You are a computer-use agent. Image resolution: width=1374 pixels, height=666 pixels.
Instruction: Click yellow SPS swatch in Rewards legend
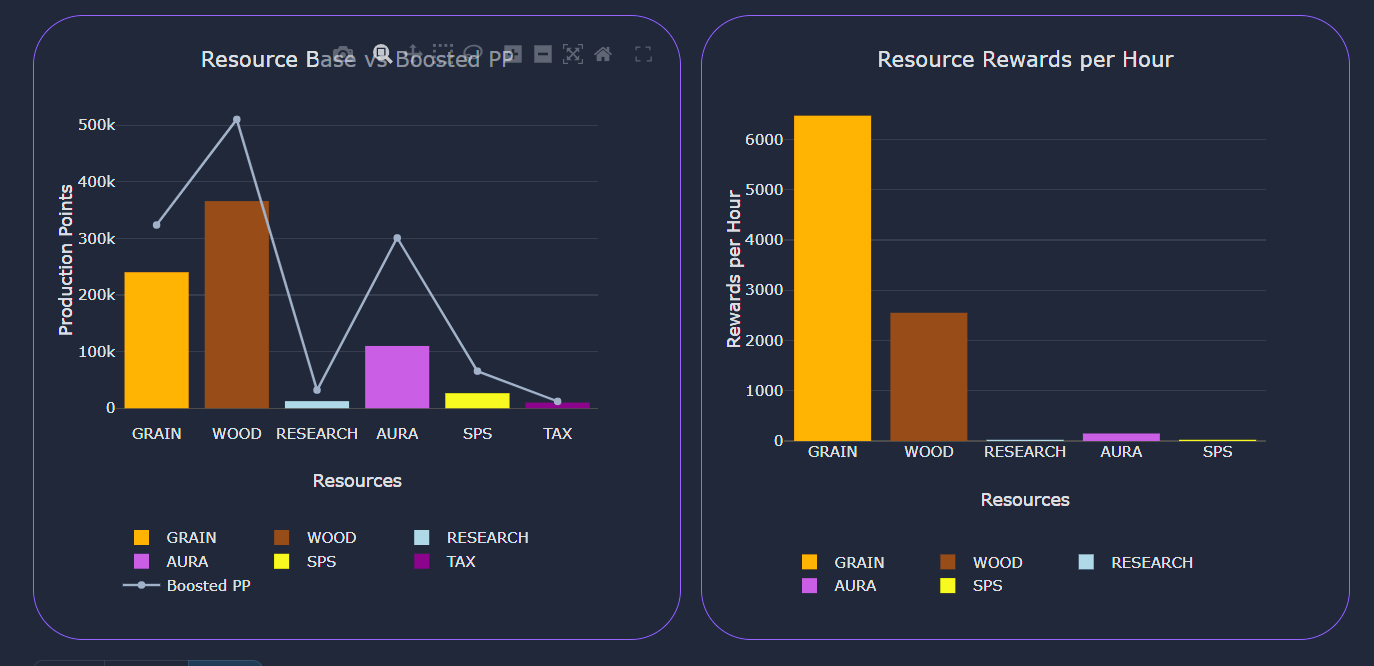(949, 586)
